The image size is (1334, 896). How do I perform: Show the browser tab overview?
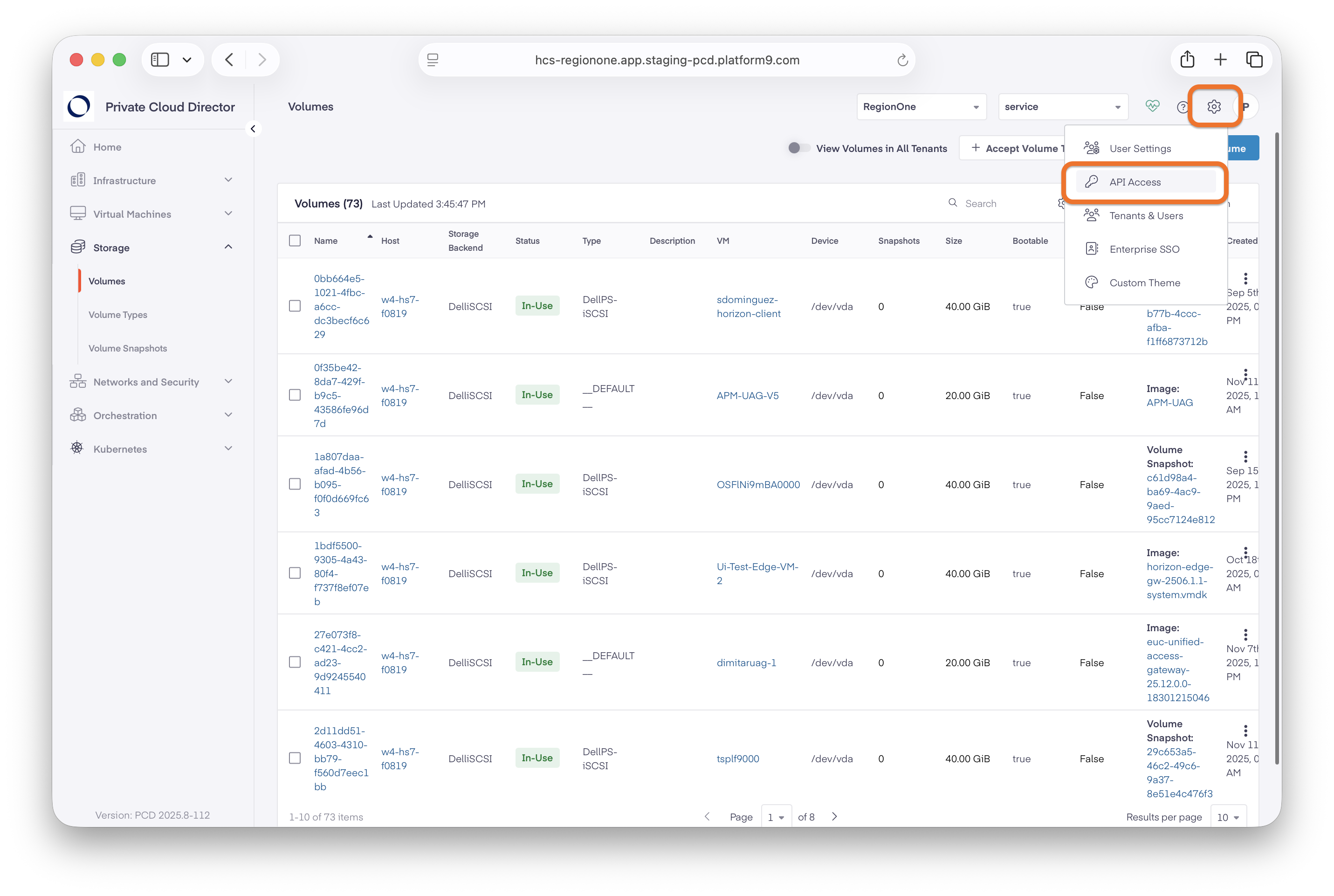click(1254, 59)
